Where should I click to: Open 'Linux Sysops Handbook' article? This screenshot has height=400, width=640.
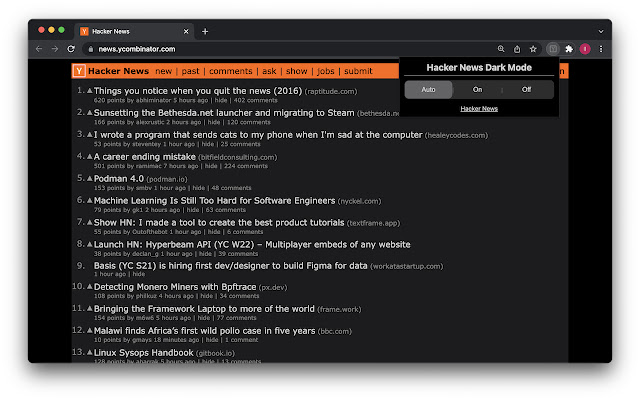[144, 353]
